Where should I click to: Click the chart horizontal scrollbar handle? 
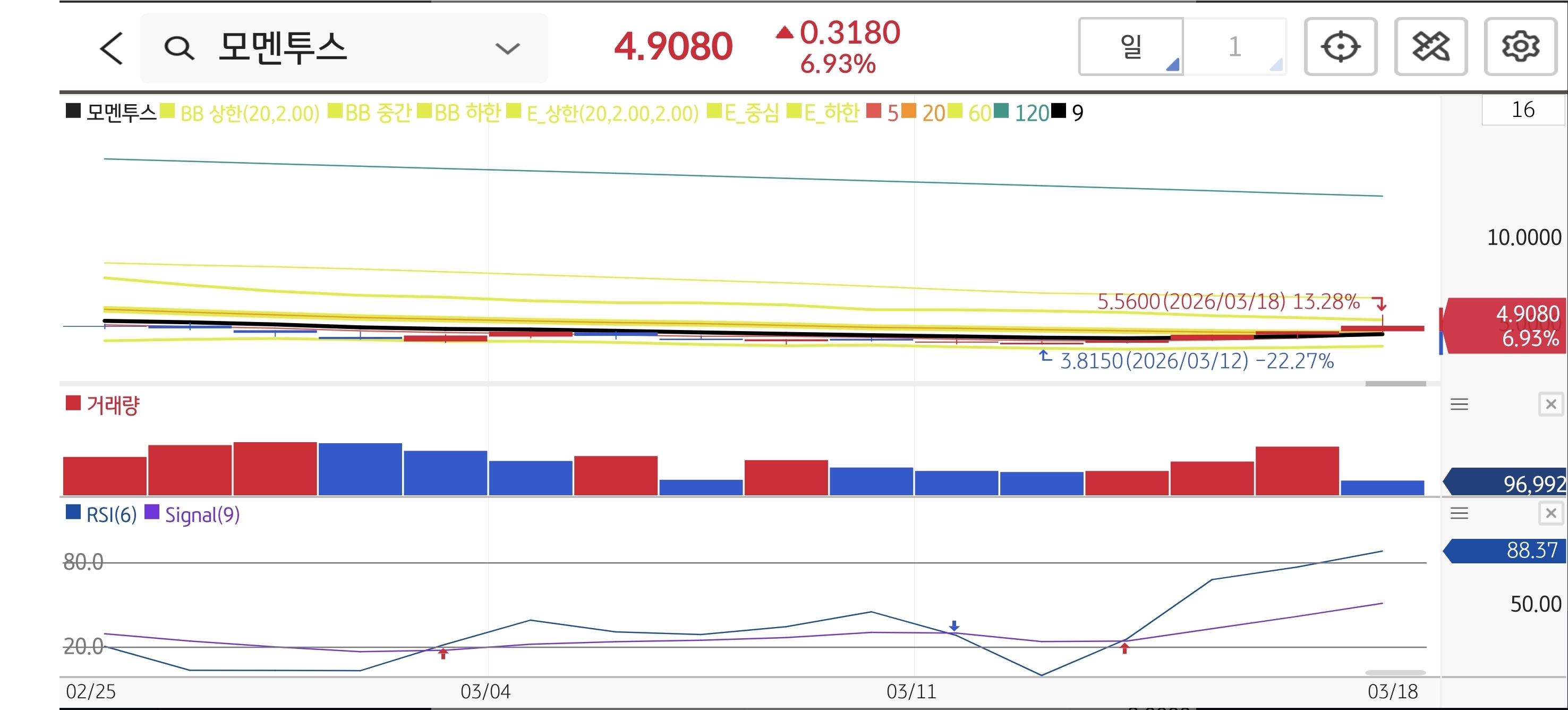point(1395,384)
